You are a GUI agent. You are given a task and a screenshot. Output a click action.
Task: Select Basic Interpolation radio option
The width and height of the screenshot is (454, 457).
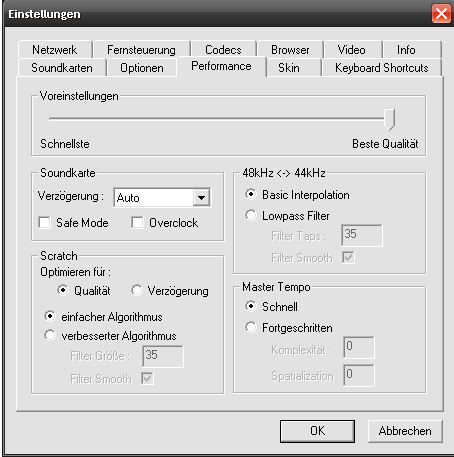[x=251, y=194]
